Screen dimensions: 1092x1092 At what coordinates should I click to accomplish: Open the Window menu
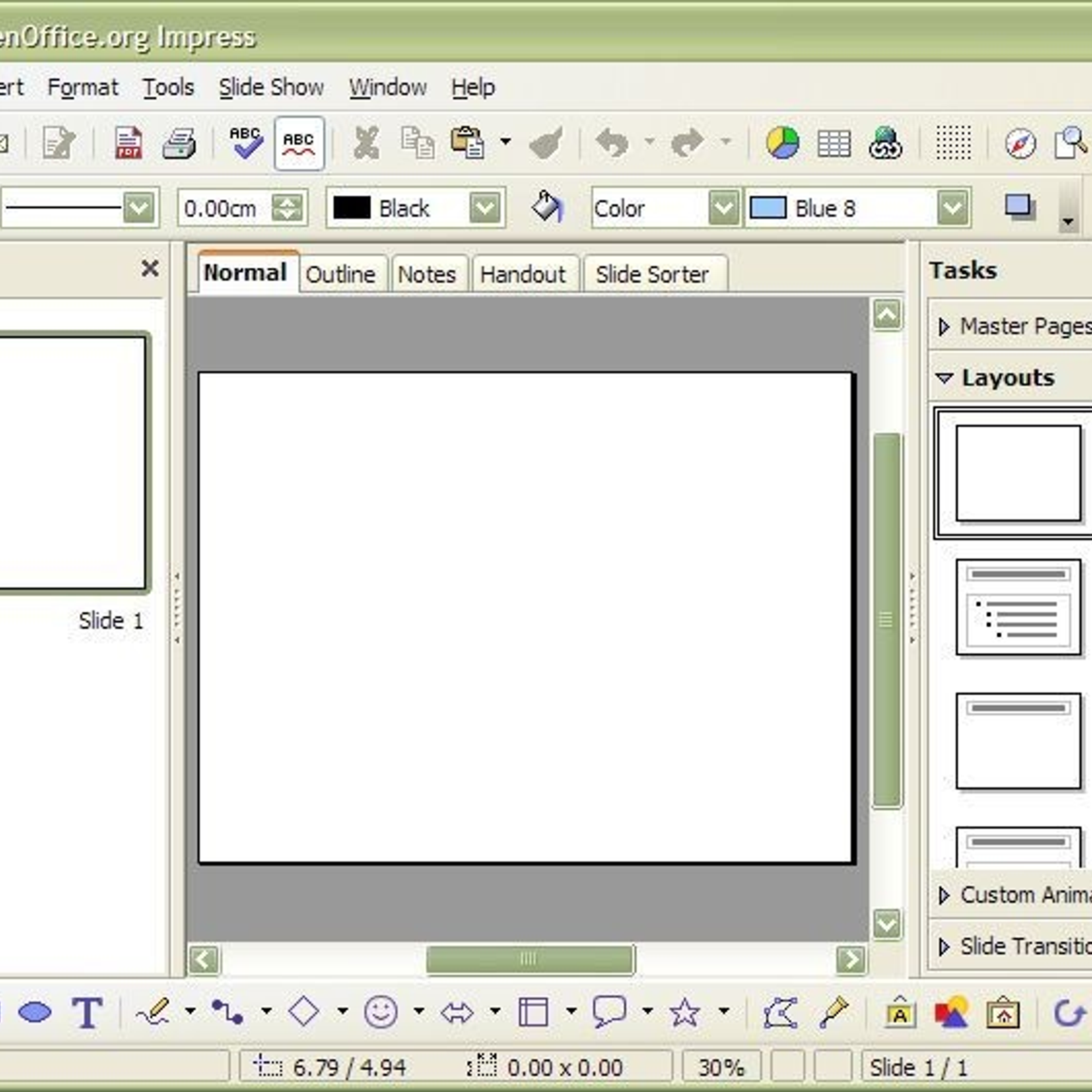tap(388, 87)
